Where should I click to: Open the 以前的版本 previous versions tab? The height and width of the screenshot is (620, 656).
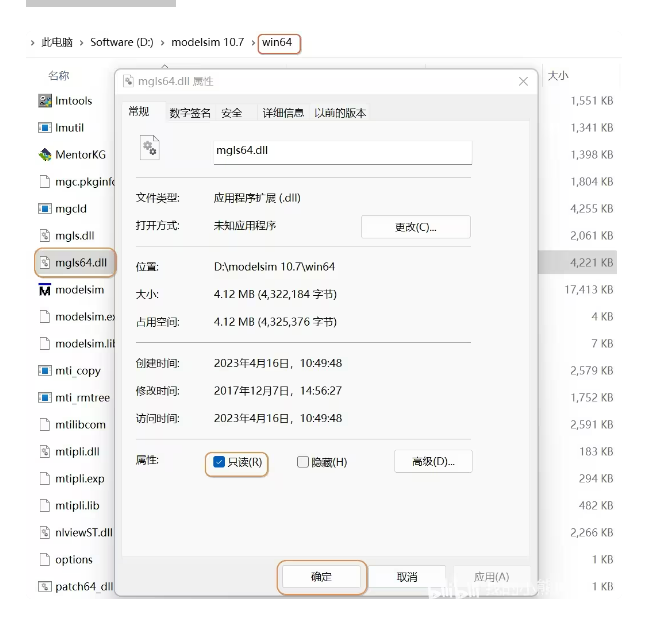click(340, 113)
